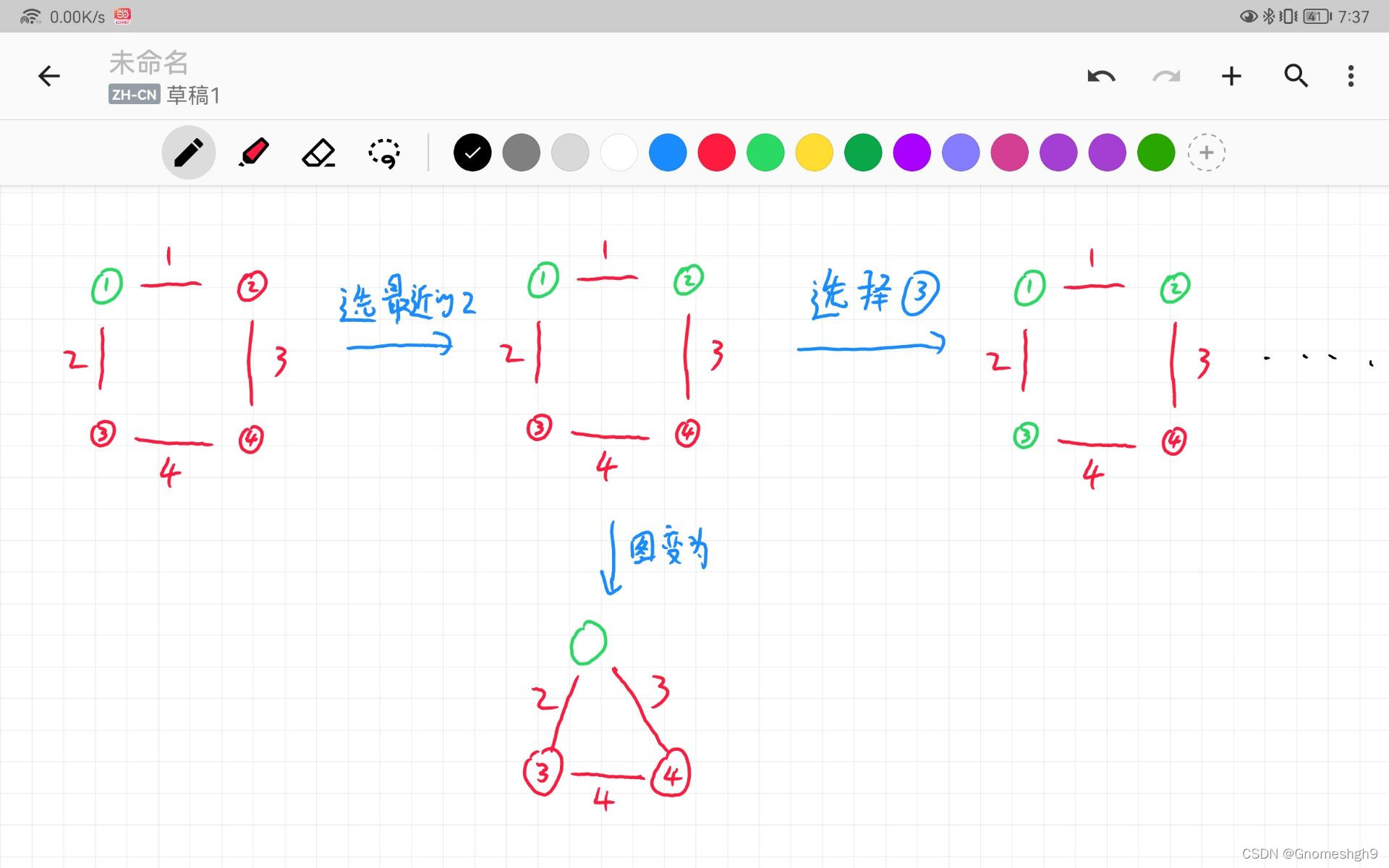1389x868 pixels.
Task: Tap the clock showing 7:37
Action: tap(1354, 17)
